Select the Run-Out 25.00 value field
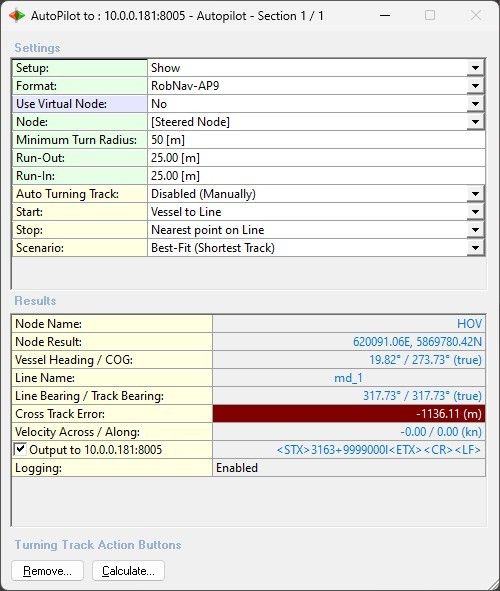 (x=316, y=158)
